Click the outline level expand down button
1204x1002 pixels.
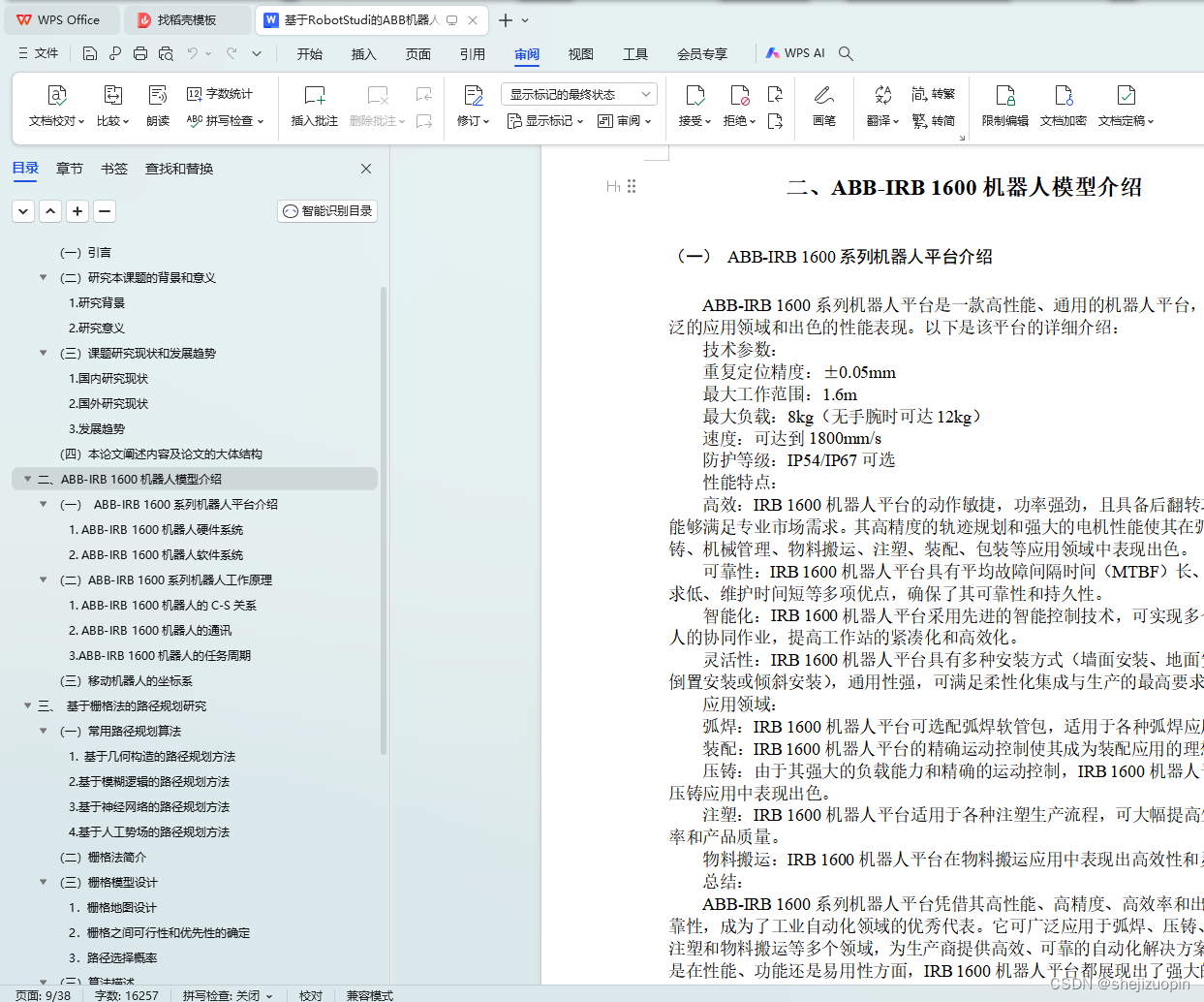[23, 210]
